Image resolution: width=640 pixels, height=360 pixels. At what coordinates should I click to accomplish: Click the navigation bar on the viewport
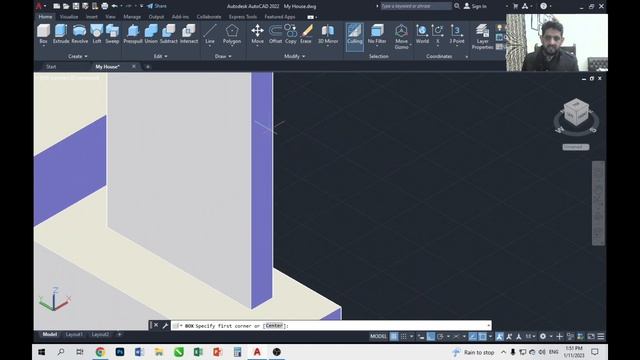click(x=598, y=203)
